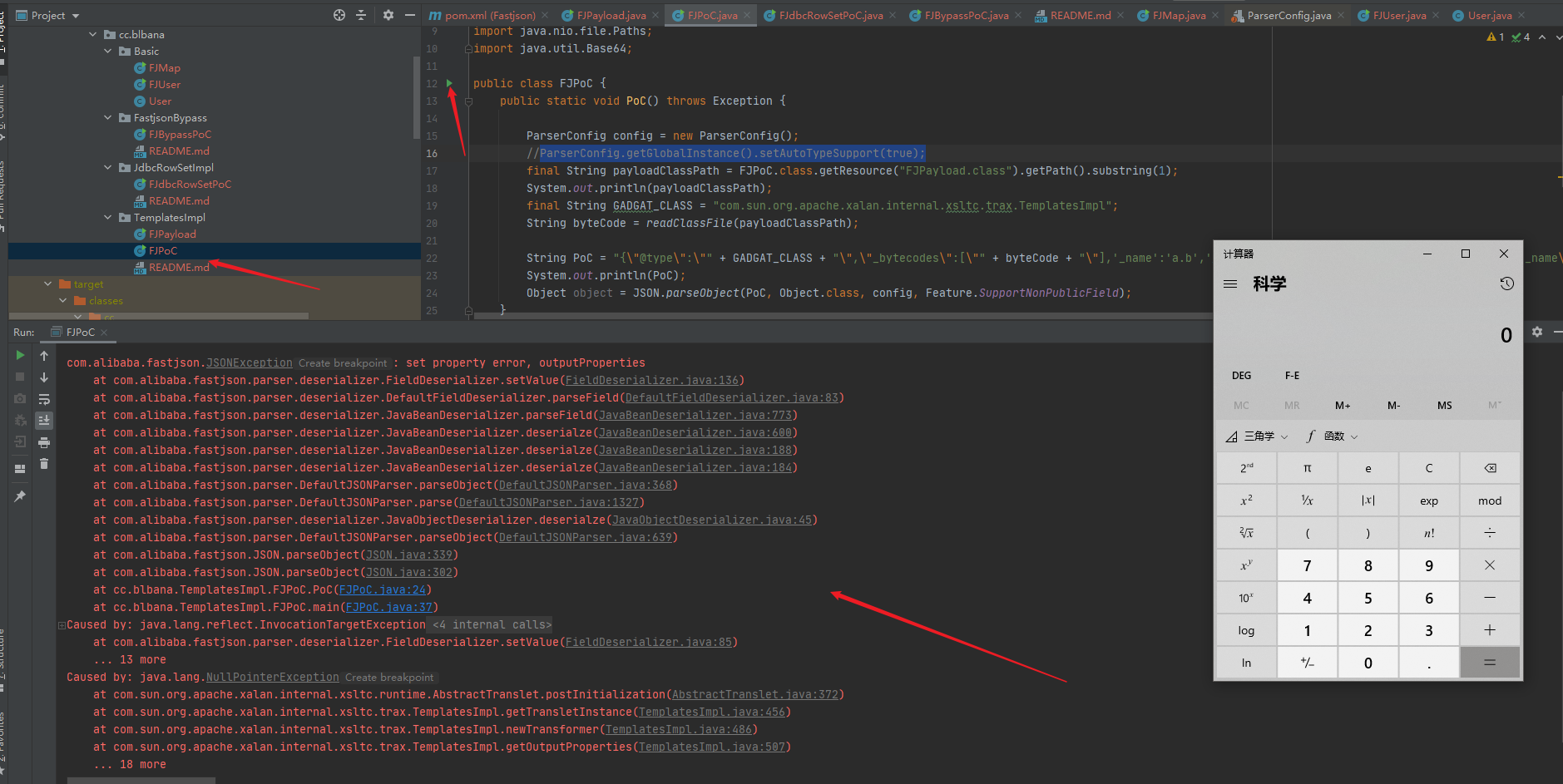1563x784 pixels.
Task: Switch to the FJdbcRowSetPoC.java tab
Action: point(831,15)
